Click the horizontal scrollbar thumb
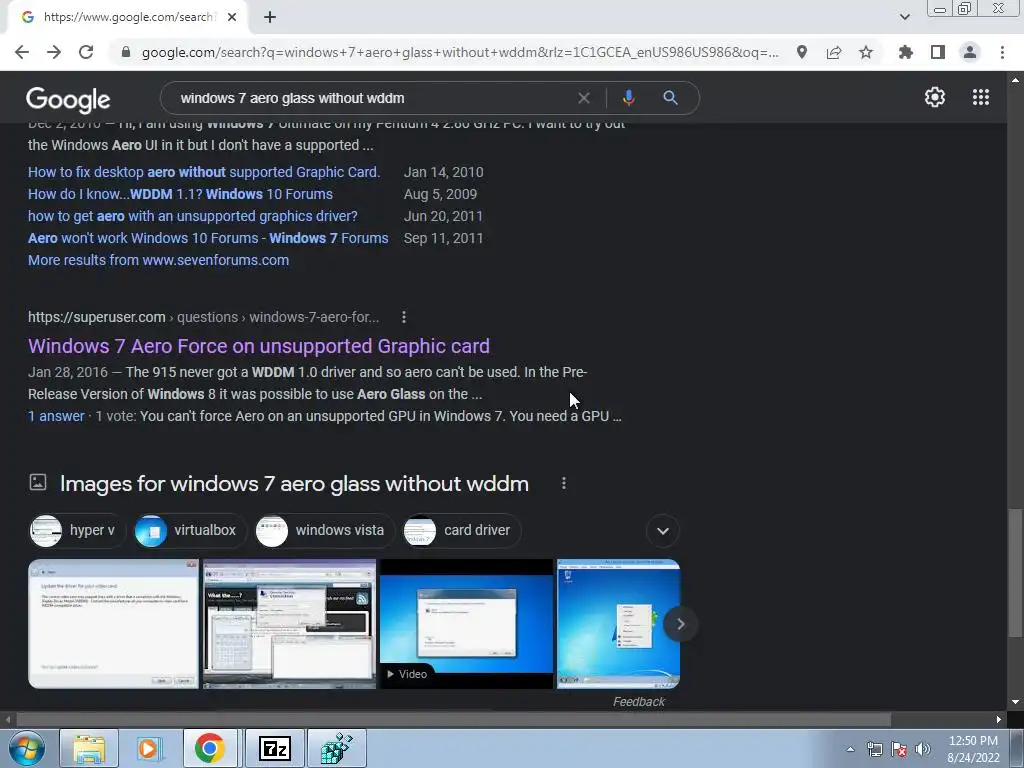The width and height of the screenshot is (1024, 768). tap(453, 719)
